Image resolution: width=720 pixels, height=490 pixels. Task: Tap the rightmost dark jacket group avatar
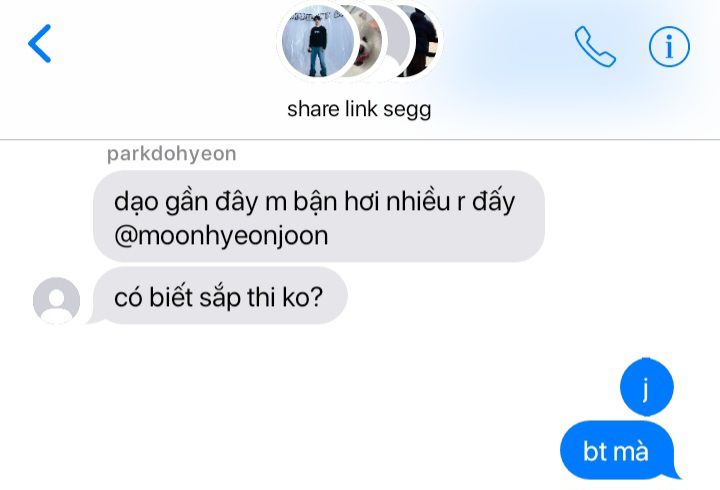423,41
